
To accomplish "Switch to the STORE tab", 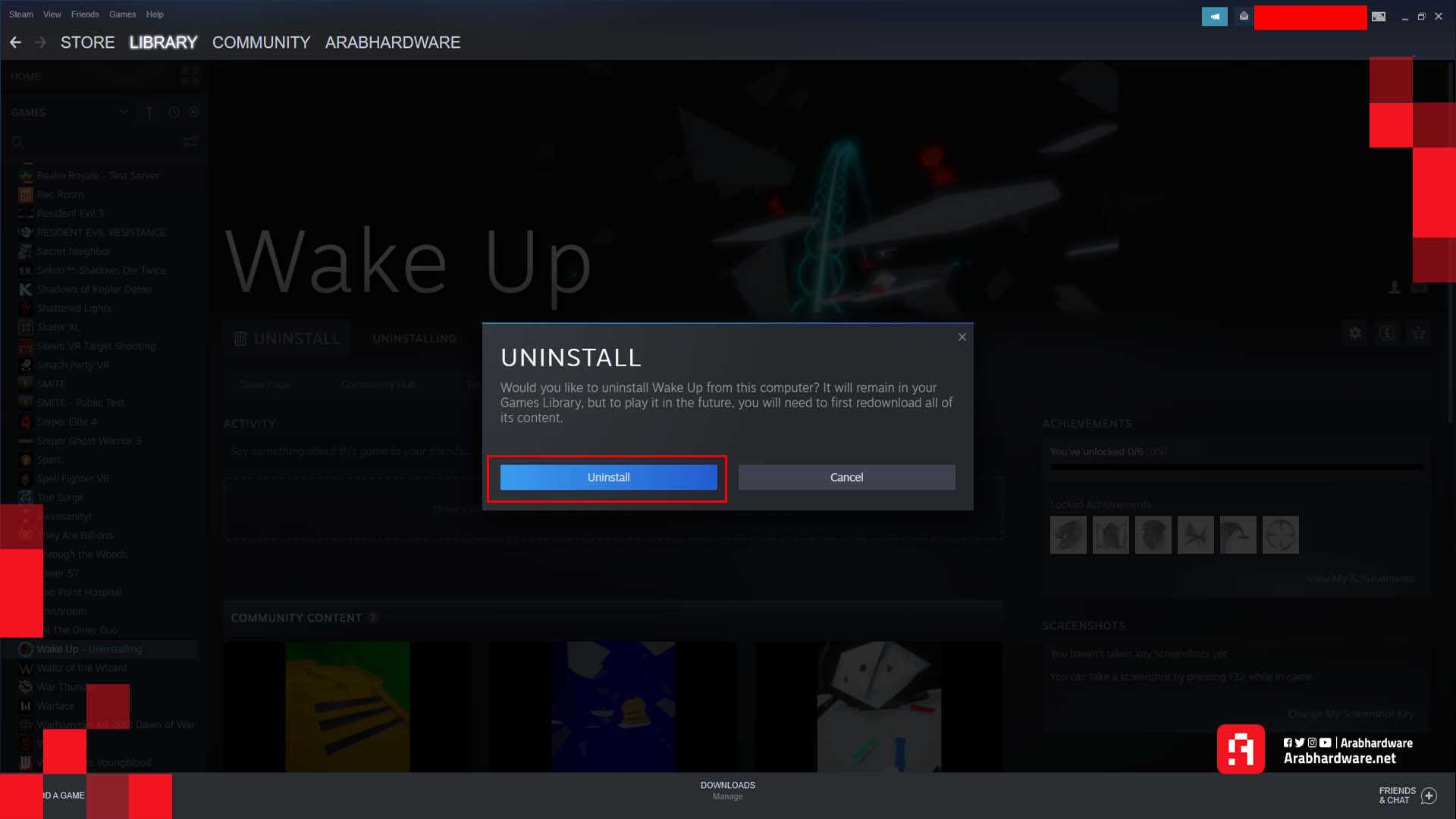I will [88, 42].
